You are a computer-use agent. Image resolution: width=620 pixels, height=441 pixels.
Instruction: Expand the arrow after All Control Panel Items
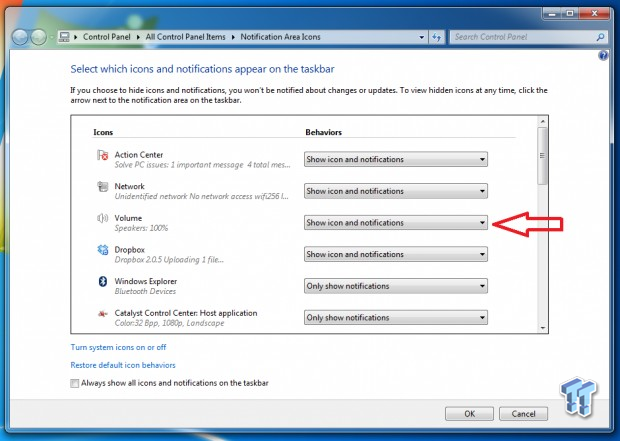pyautogui.click(x=233, y=37)
